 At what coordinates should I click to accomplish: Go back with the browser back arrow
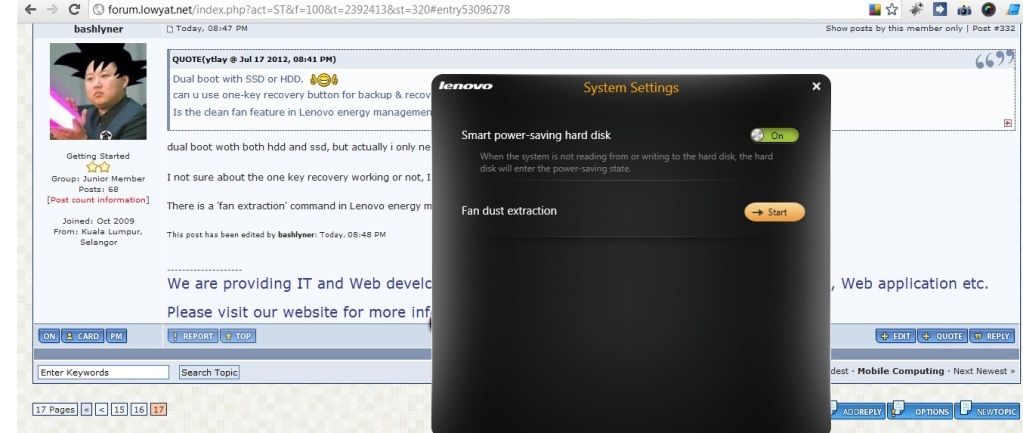click(x=29, y=9)
